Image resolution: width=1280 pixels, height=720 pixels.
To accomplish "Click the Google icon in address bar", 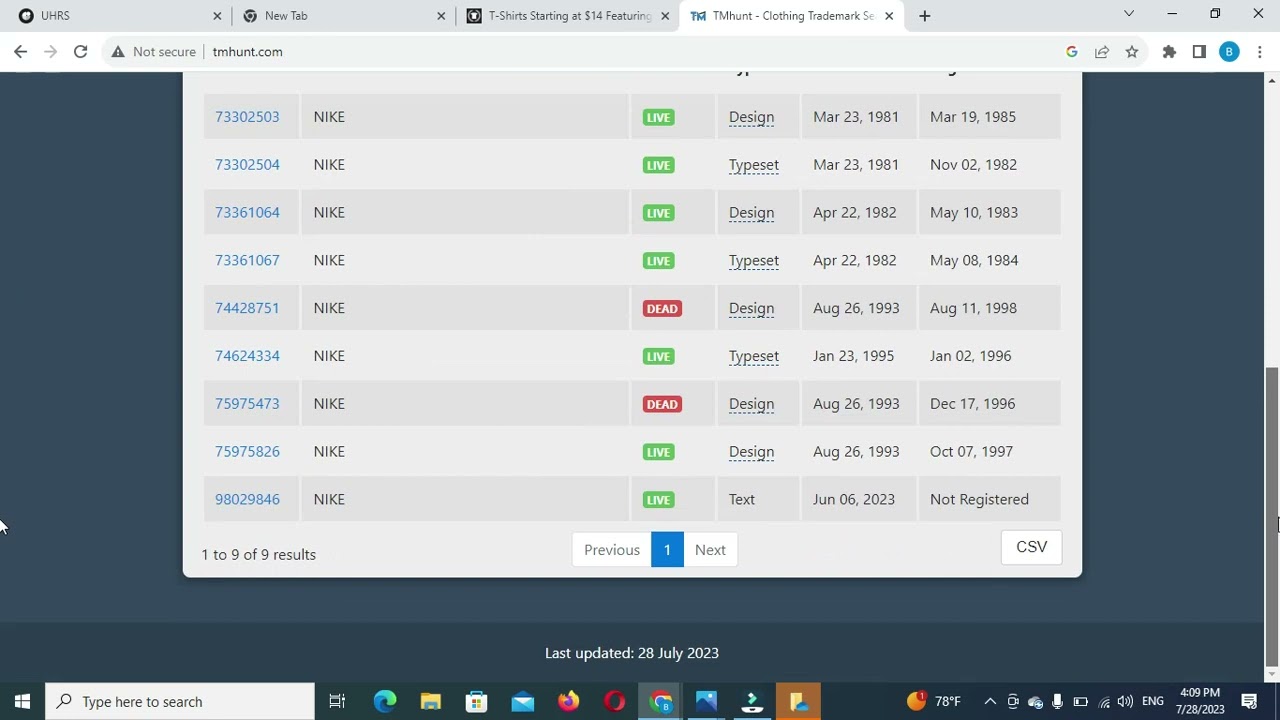I will (1072, 52).
